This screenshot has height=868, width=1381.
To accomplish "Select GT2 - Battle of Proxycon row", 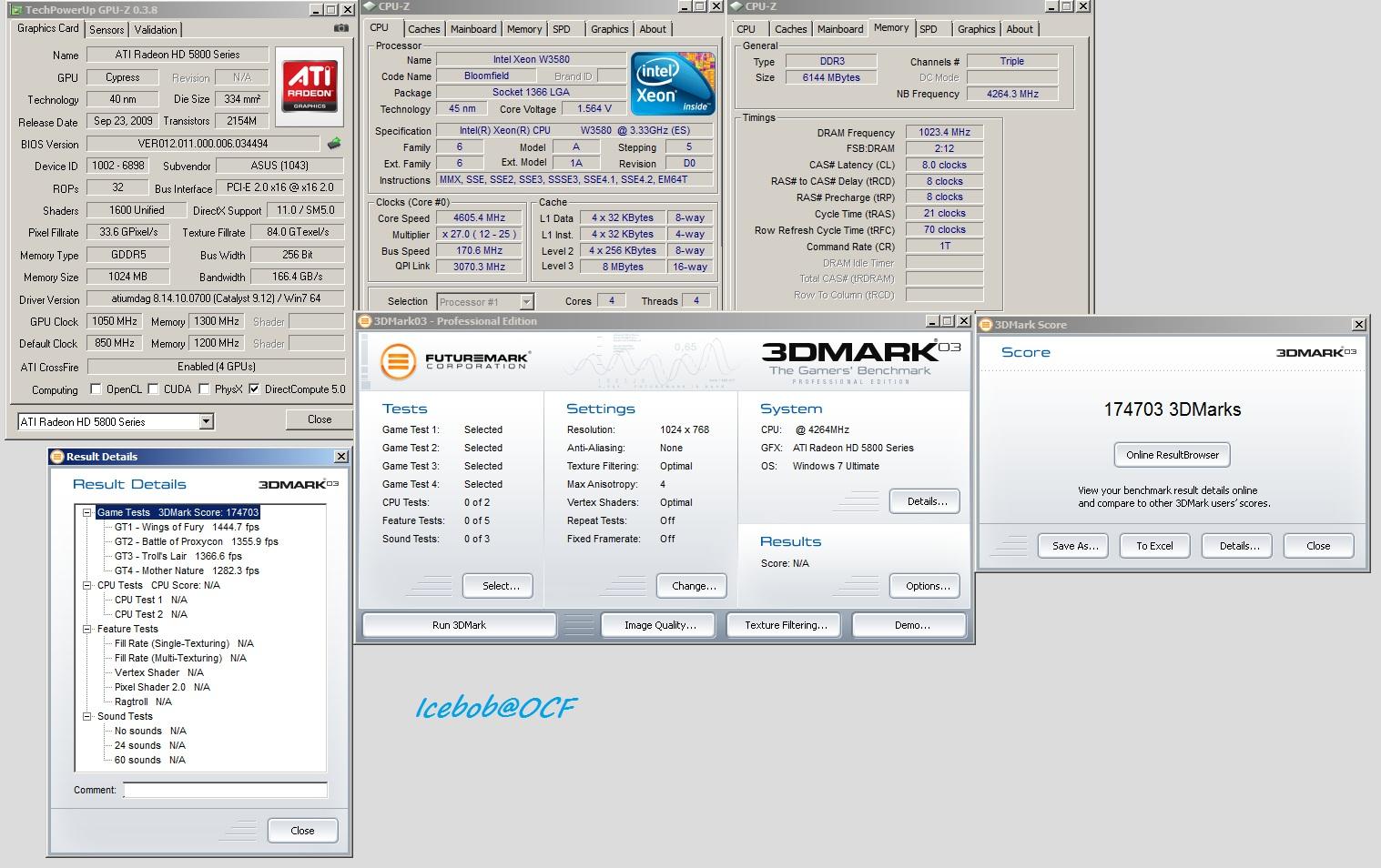I will 196,541.
